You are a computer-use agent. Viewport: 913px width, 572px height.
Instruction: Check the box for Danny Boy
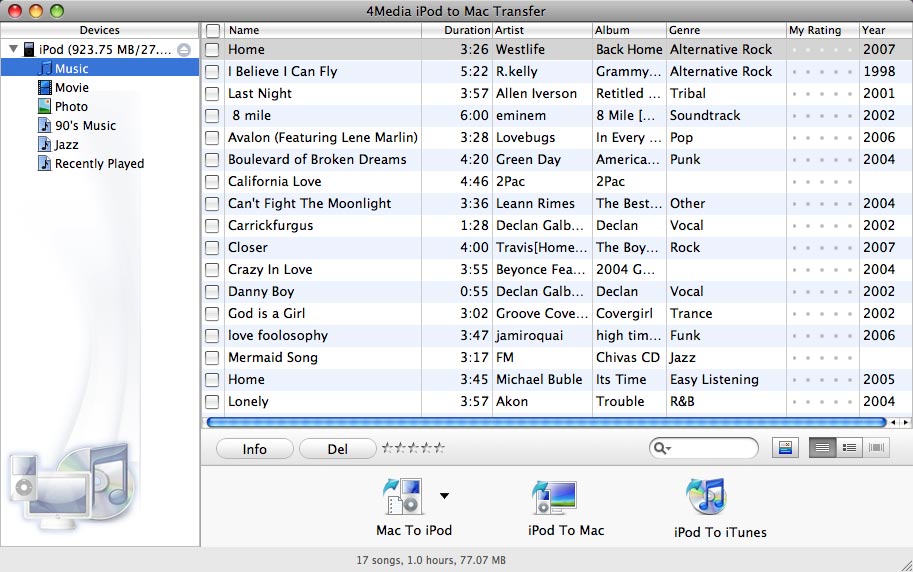click(213, 291)
